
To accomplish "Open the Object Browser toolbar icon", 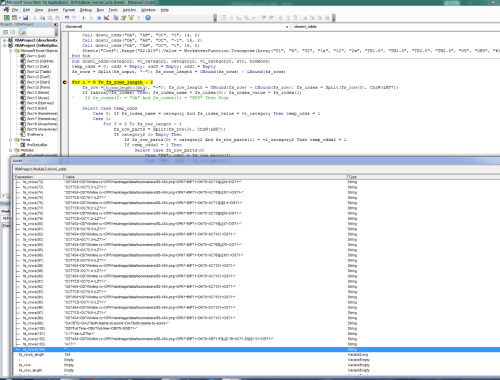I will click(131, 18).
